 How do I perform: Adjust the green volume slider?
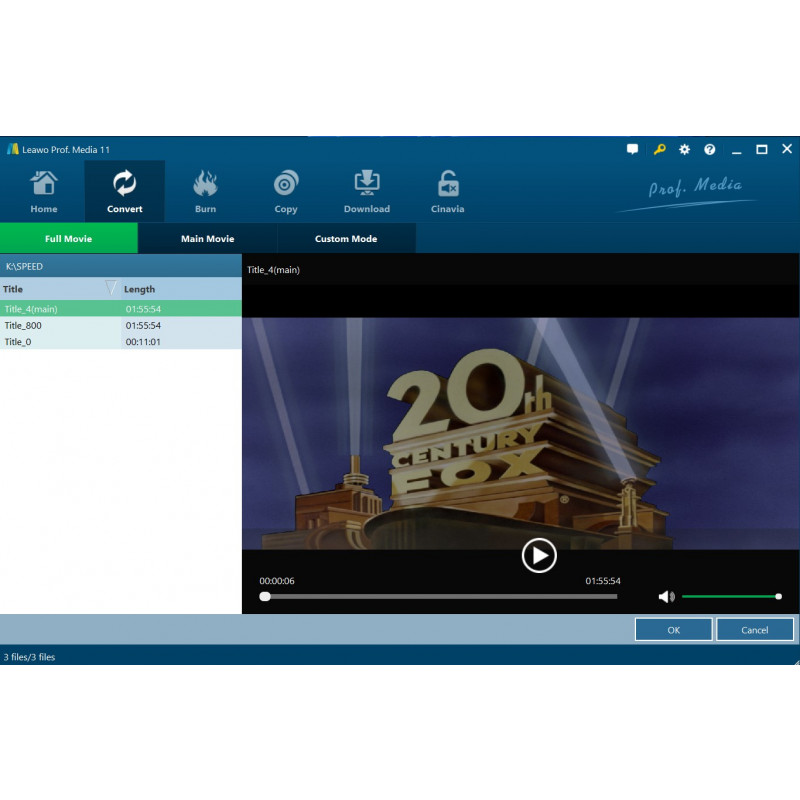coord(730,596)
